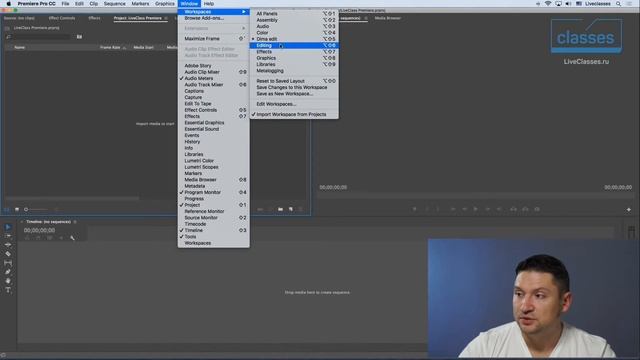The image size is (640, 360).
Task: Open Timeline display settings wrench
Action: point(72,238)
